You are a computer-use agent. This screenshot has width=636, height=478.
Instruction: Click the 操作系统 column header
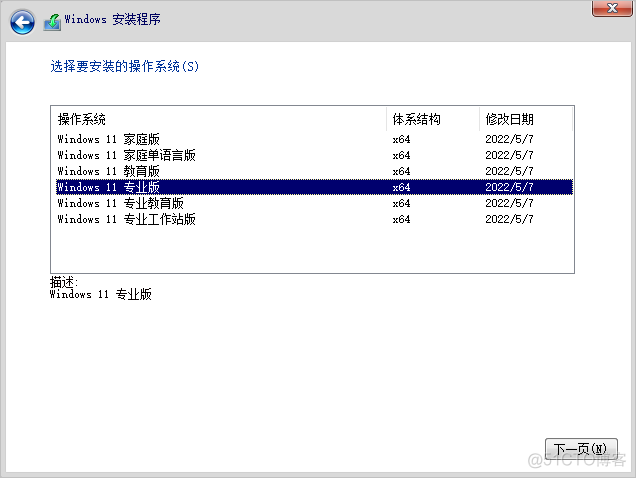click(219, 119)
